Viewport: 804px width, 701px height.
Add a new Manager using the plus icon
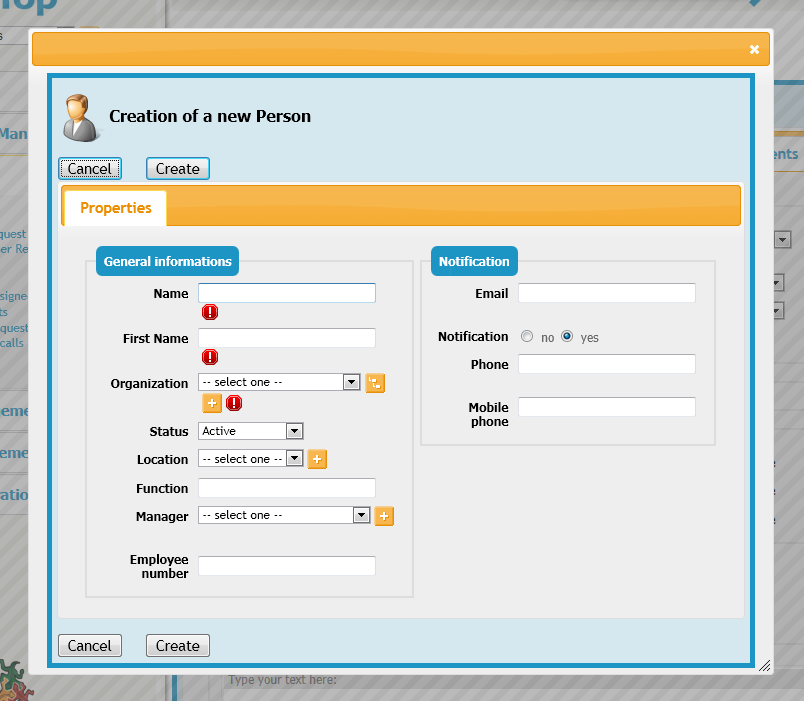[384, 515]
